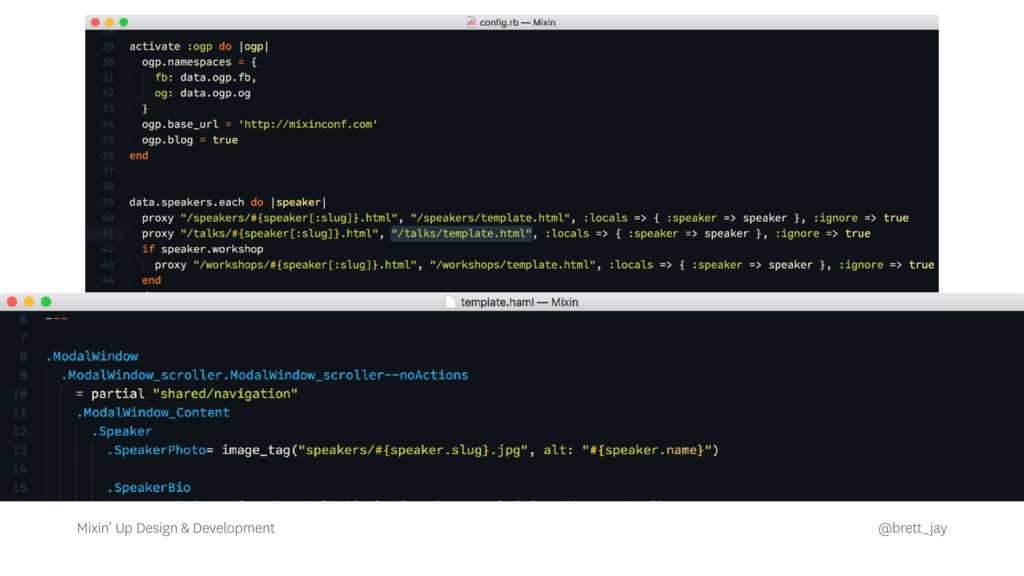Zoom the template.haml window with green button
Image resolution: width=1024 pixels, height=576 pixels.
tap(46, 302)
